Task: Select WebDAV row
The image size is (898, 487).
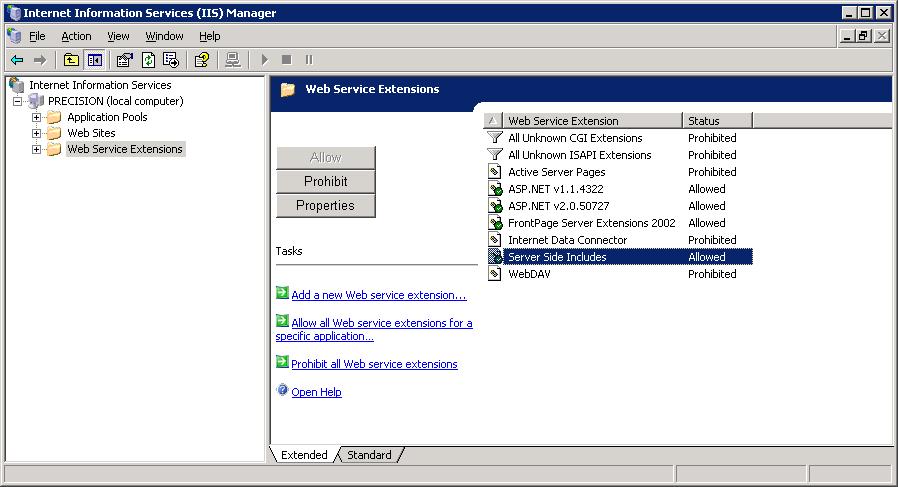Action: (x=619, y=274)
